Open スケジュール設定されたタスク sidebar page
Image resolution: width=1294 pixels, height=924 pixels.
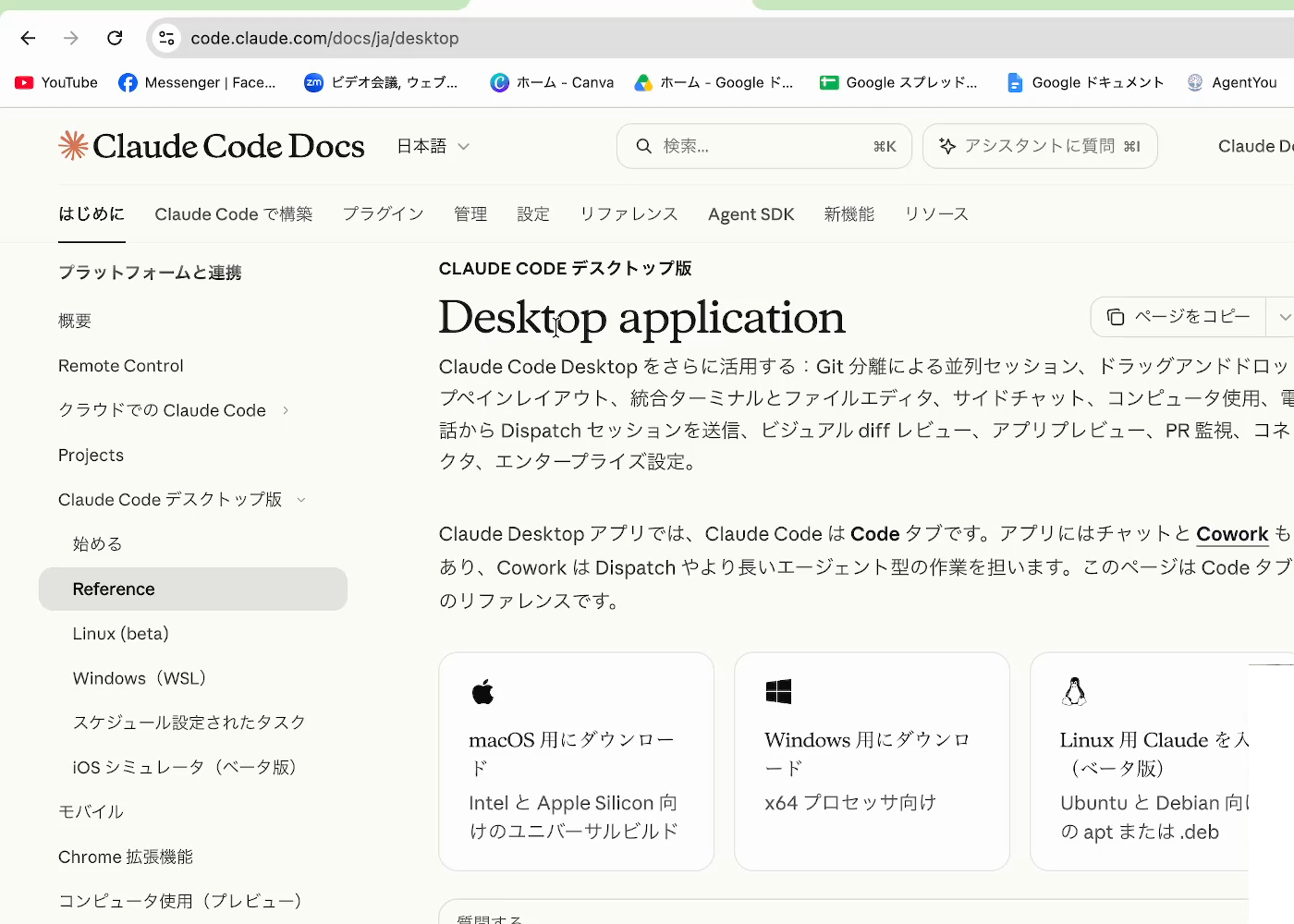pyautogui.click(x=189, y=723)
